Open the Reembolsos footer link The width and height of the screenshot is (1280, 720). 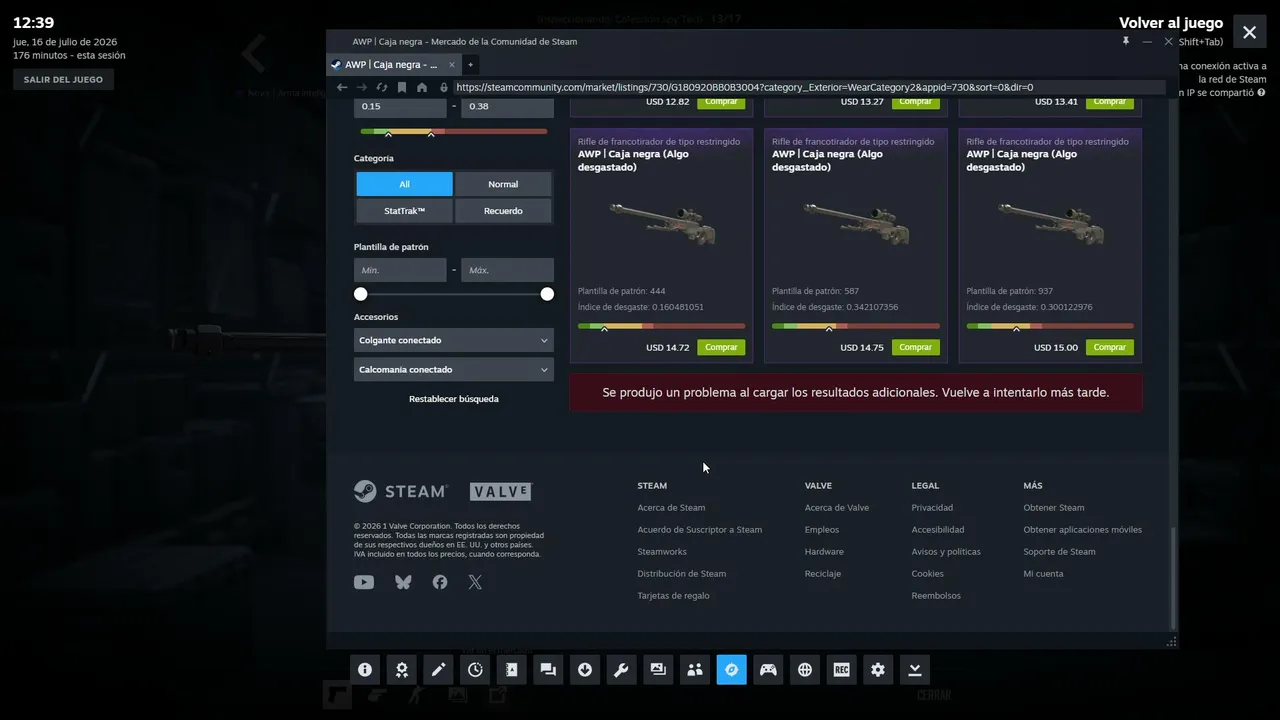click(936, 596)
